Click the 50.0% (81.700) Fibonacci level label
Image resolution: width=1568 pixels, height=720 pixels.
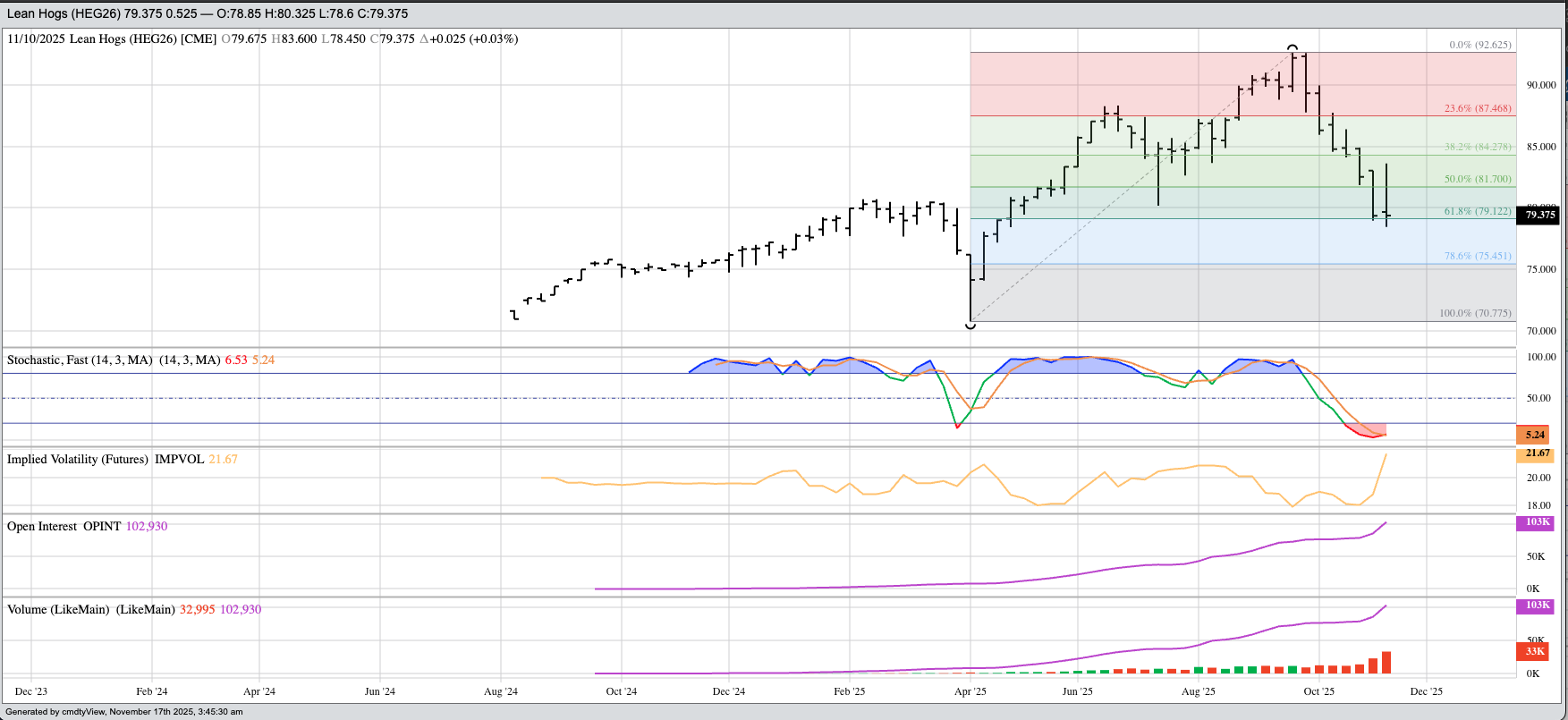tap(1478, 179)
